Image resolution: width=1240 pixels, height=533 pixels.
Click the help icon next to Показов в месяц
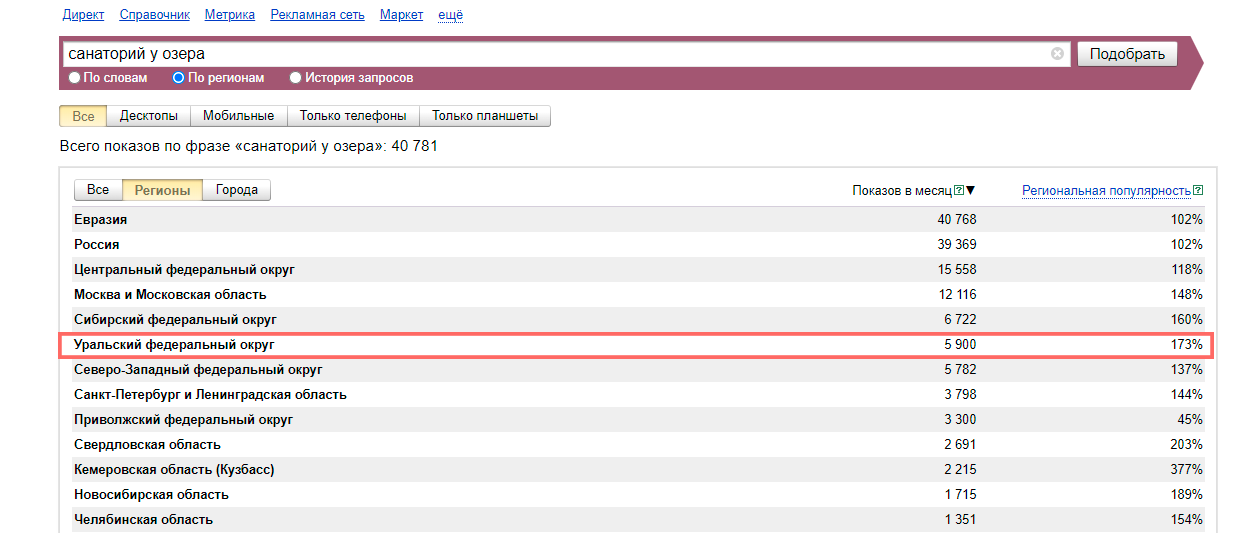tap(959, 190)
